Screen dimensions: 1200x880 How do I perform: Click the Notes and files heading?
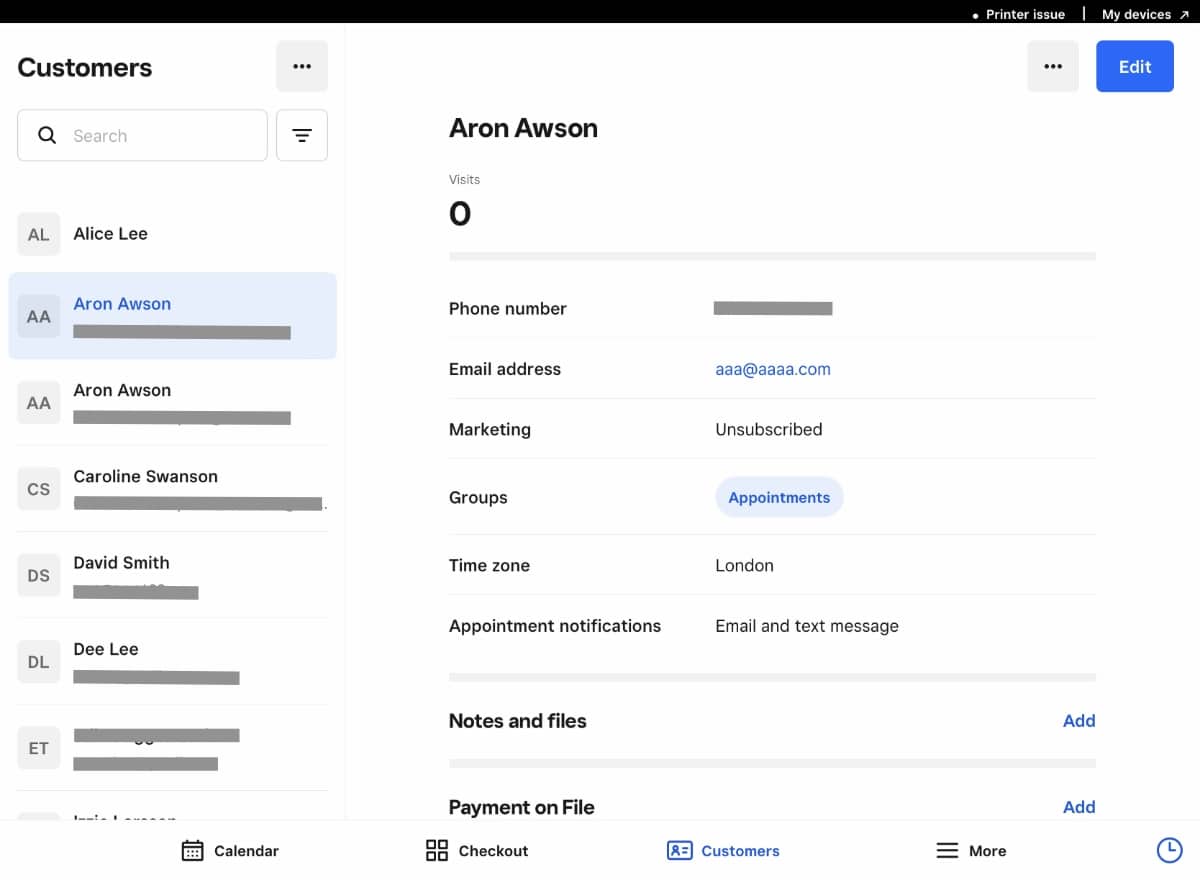click(518, 721)
